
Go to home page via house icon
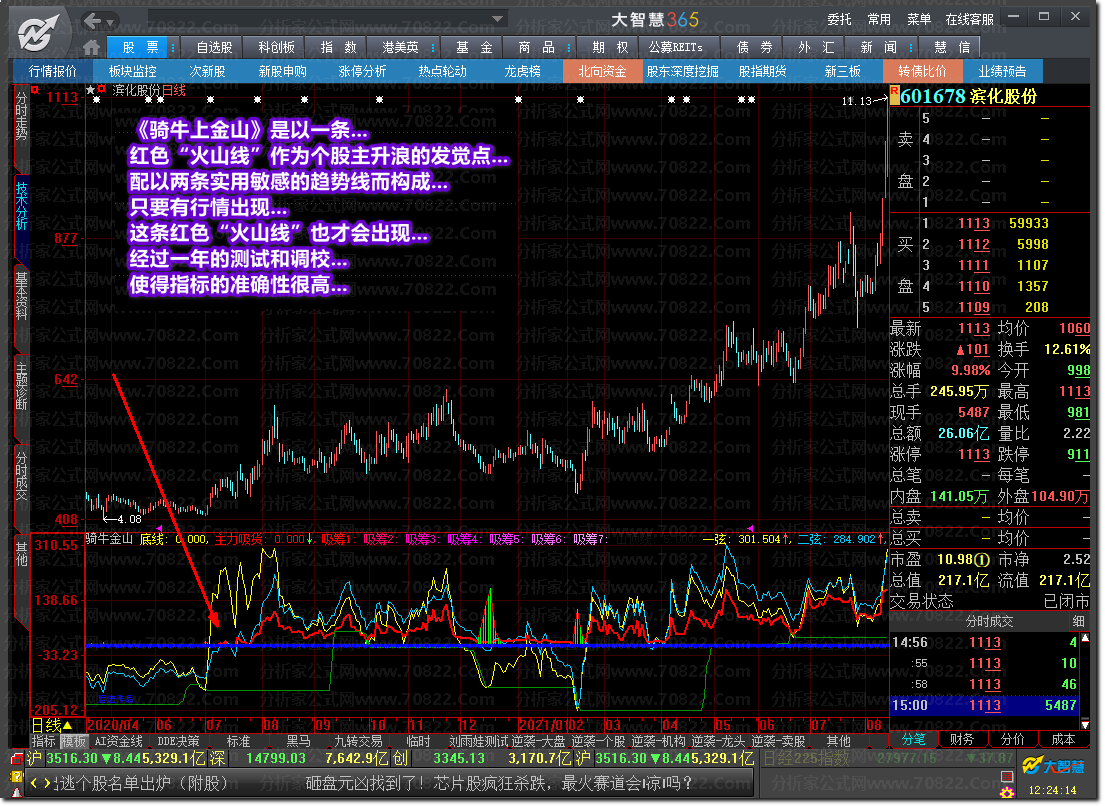pyautogui.click(x=91, y=47)
